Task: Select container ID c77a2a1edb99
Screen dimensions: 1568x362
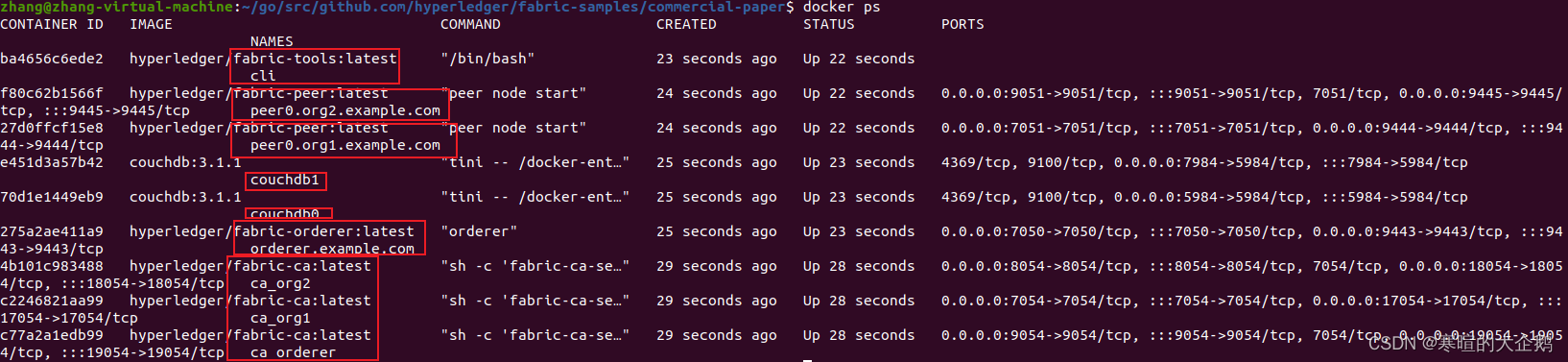Action: pyautogui.click(x=52, y=335)
